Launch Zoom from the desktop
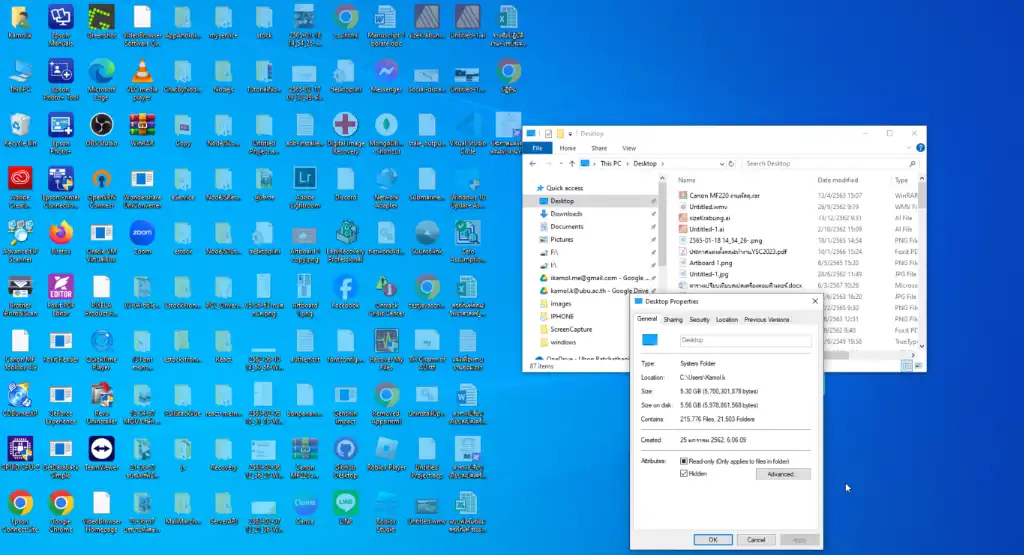The width and height of the screenshot is (1024, 555). pyautogui.click(x=142, y=238)
